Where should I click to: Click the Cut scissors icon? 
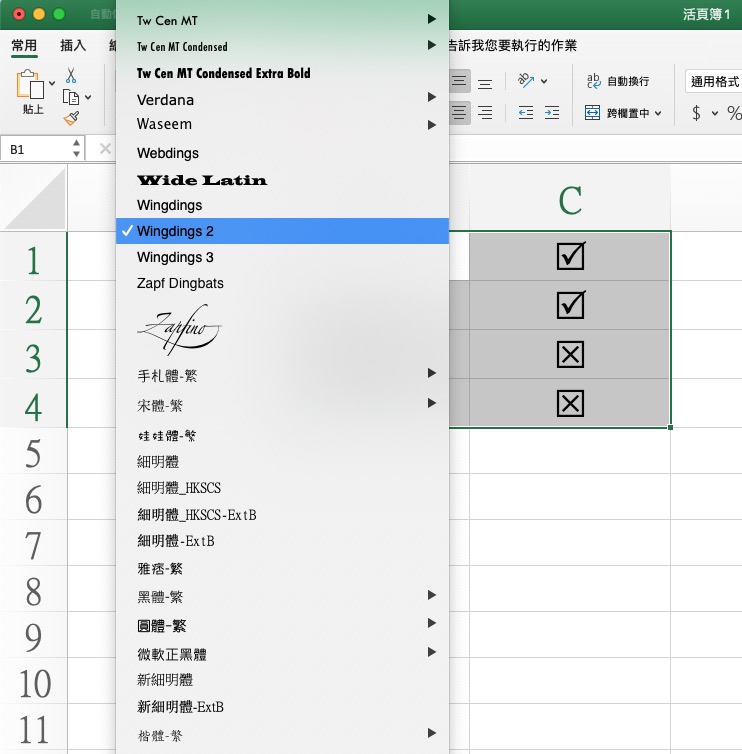coord(71,75)
